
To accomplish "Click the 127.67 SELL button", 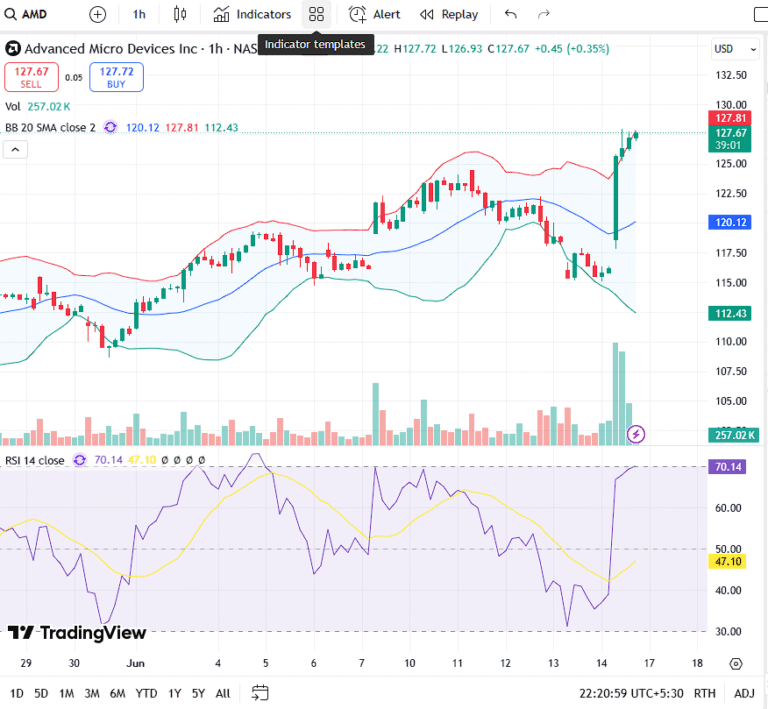I will tap(31, 77).
